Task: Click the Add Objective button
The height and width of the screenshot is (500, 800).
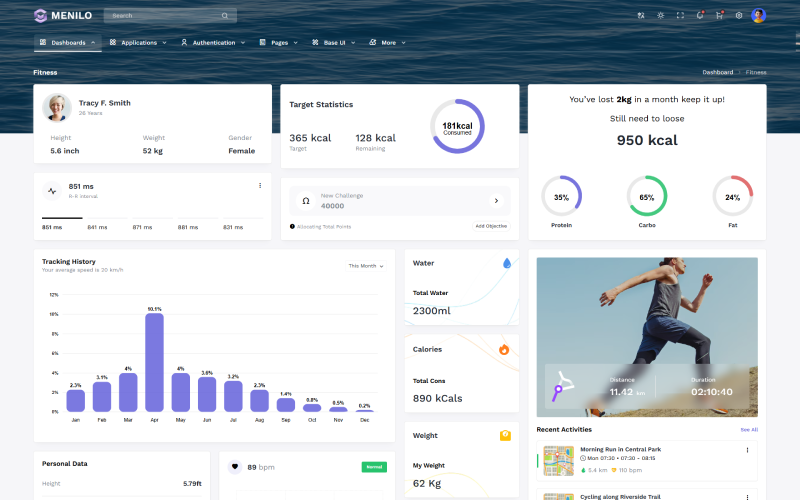Action: [491, 227]
